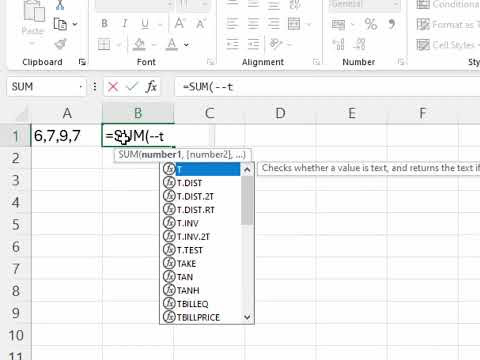Viewport: 480px width, 360px height.
Task: Select the Format Painter brush icon
Action: click(x=61, y=44)
